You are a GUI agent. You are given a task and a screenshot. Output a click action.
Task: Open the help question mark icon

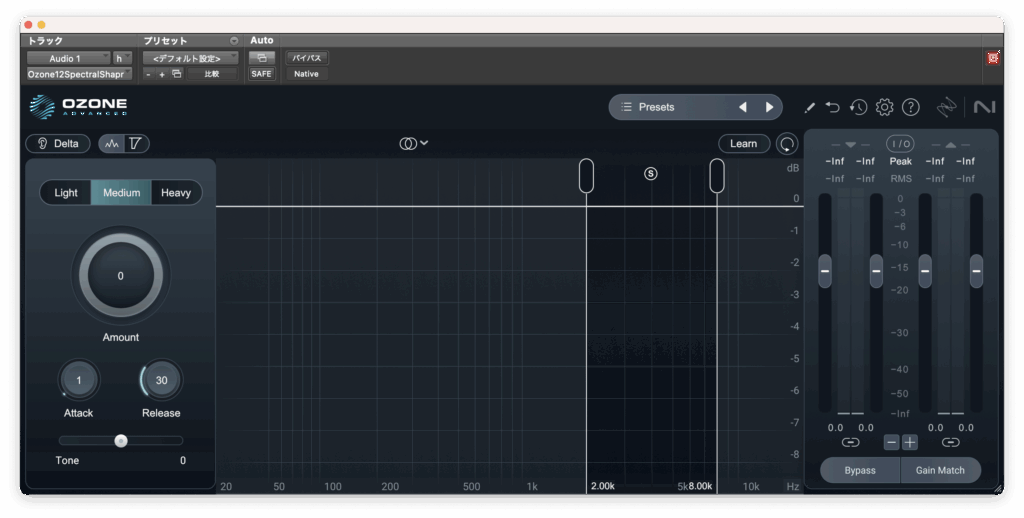(x=910, y=107)
